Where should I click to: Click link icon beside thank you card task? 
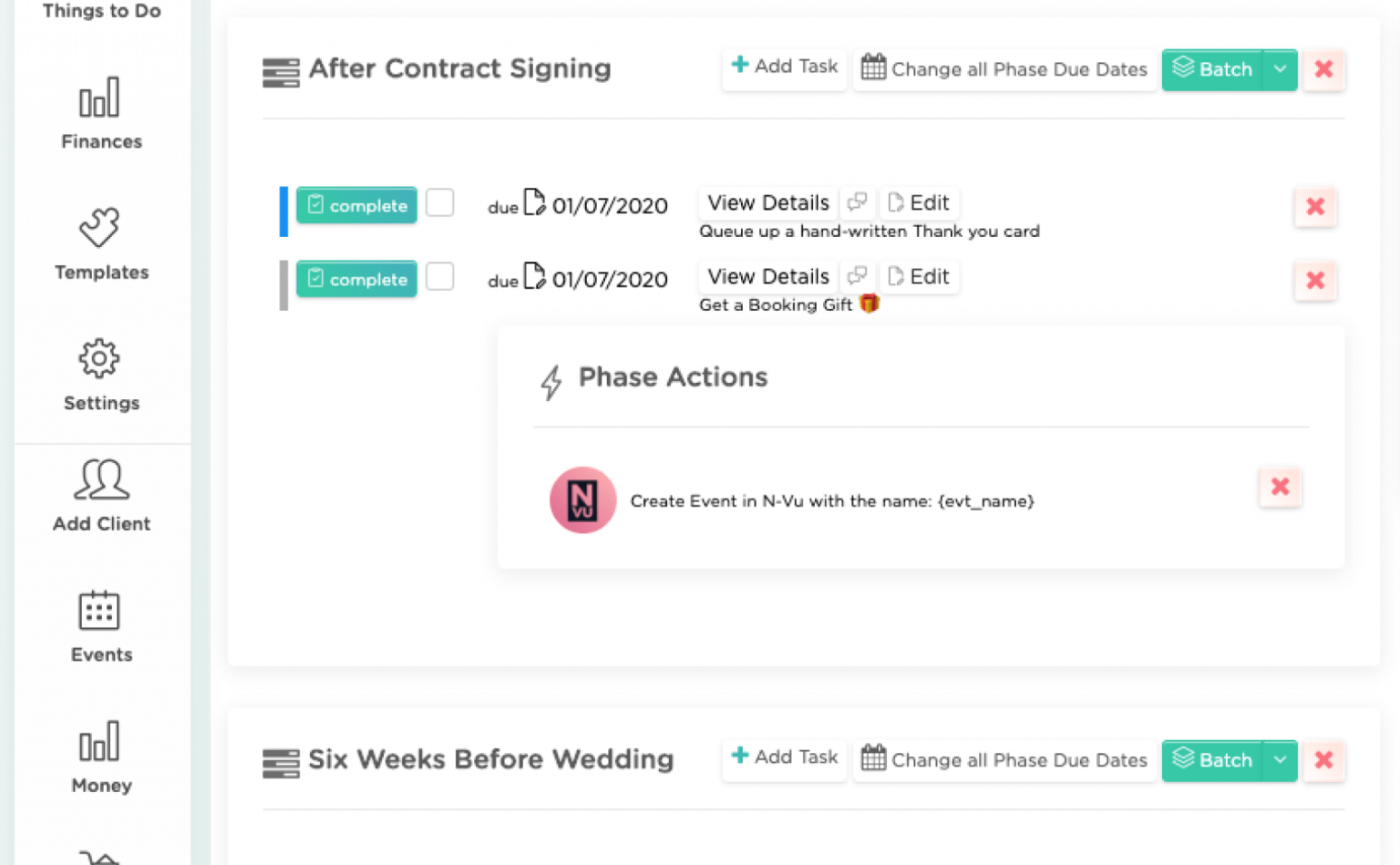point(857,202)
